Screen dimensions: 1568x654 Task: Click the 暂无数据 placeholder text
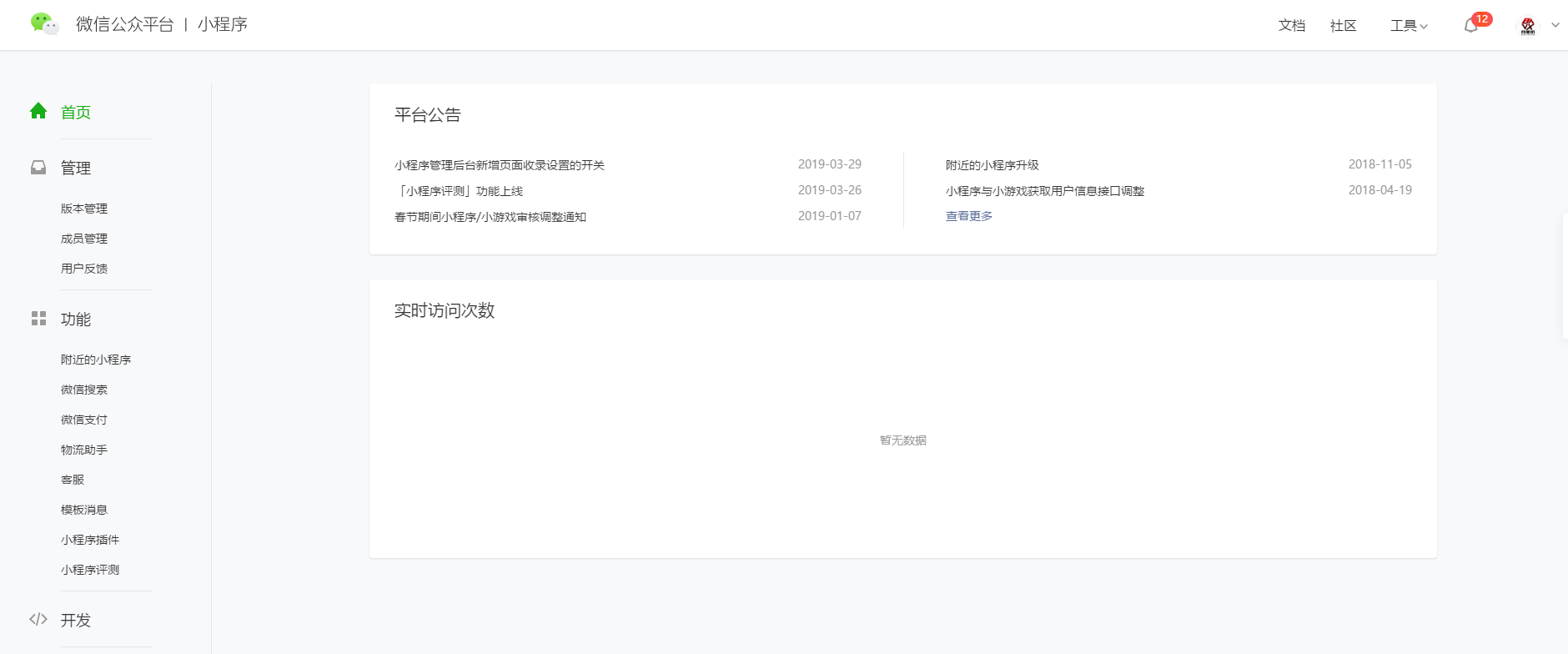(x=903, y=440)
